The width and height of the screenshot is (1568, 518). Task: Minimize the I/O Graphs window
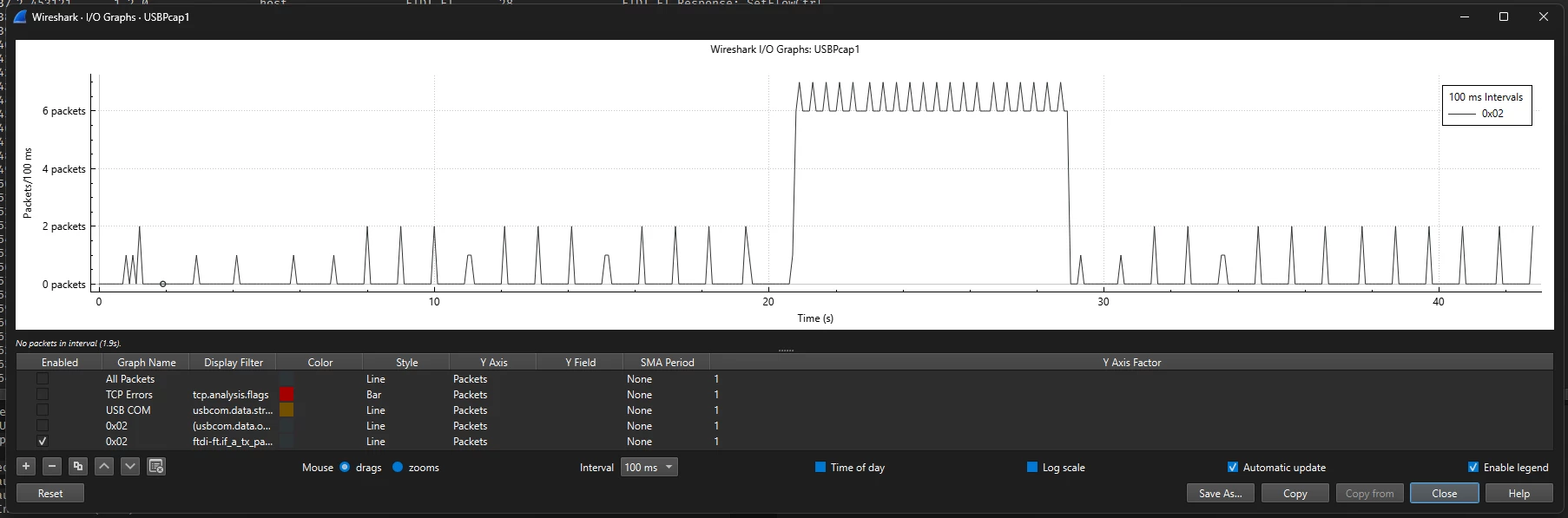pyautogui.click(x=1464, y=16)
